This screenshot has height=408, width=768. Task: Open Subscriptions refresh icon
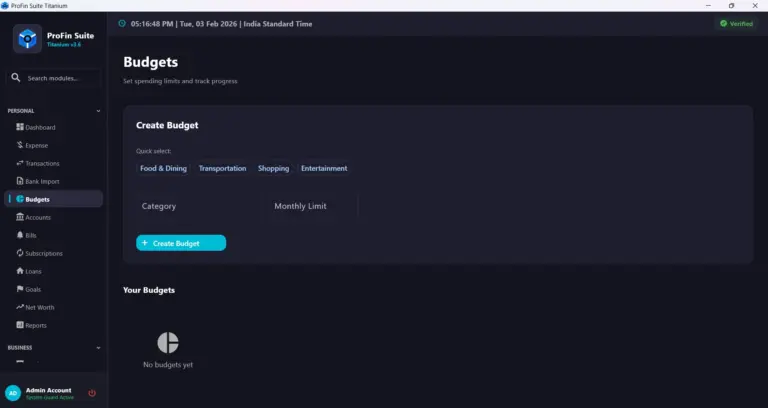click(x=20, y=253)
